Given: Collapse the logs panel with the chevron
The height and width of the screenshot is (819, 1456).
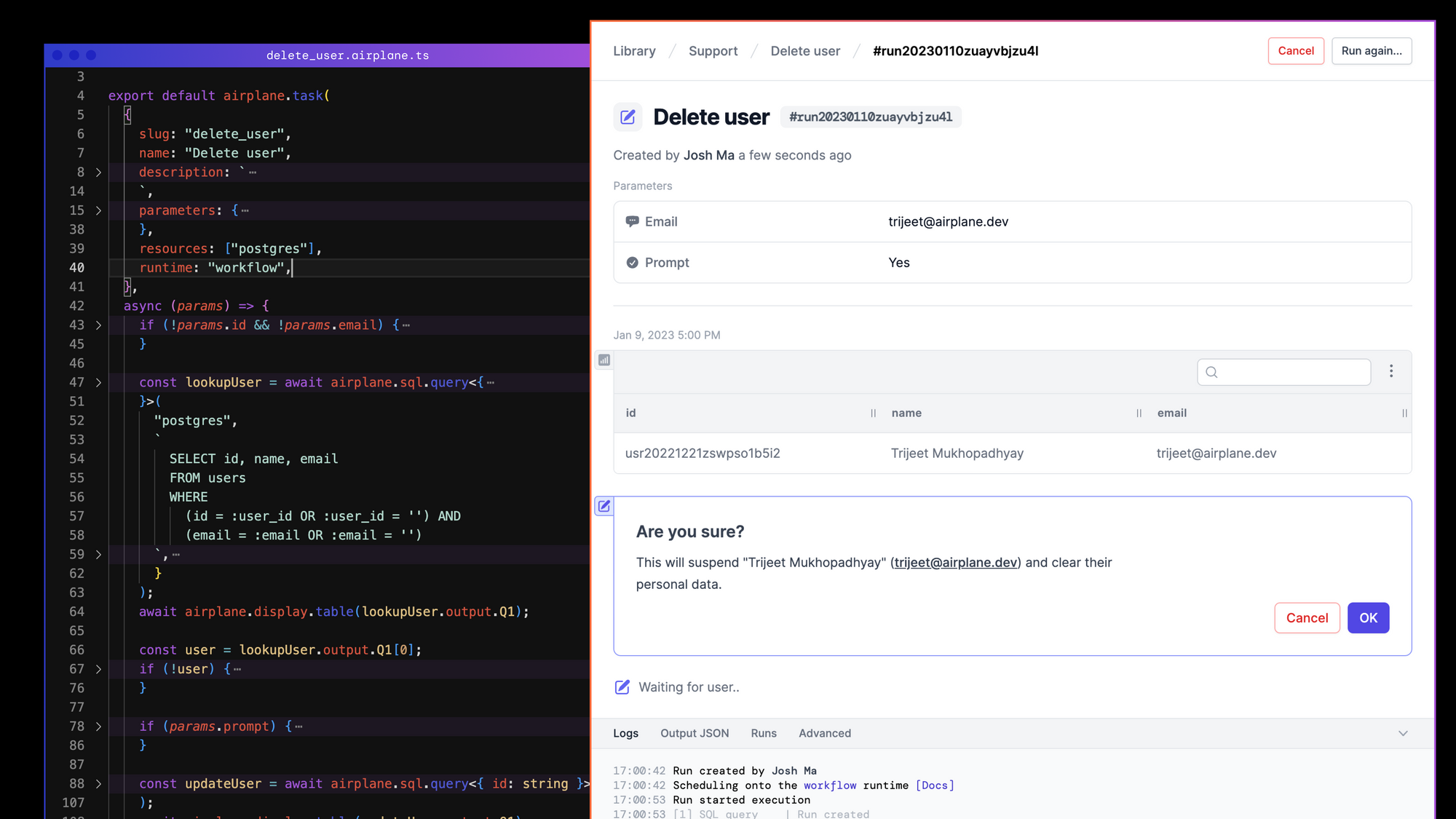Looking at the screenshot, I should (1403, 733).
